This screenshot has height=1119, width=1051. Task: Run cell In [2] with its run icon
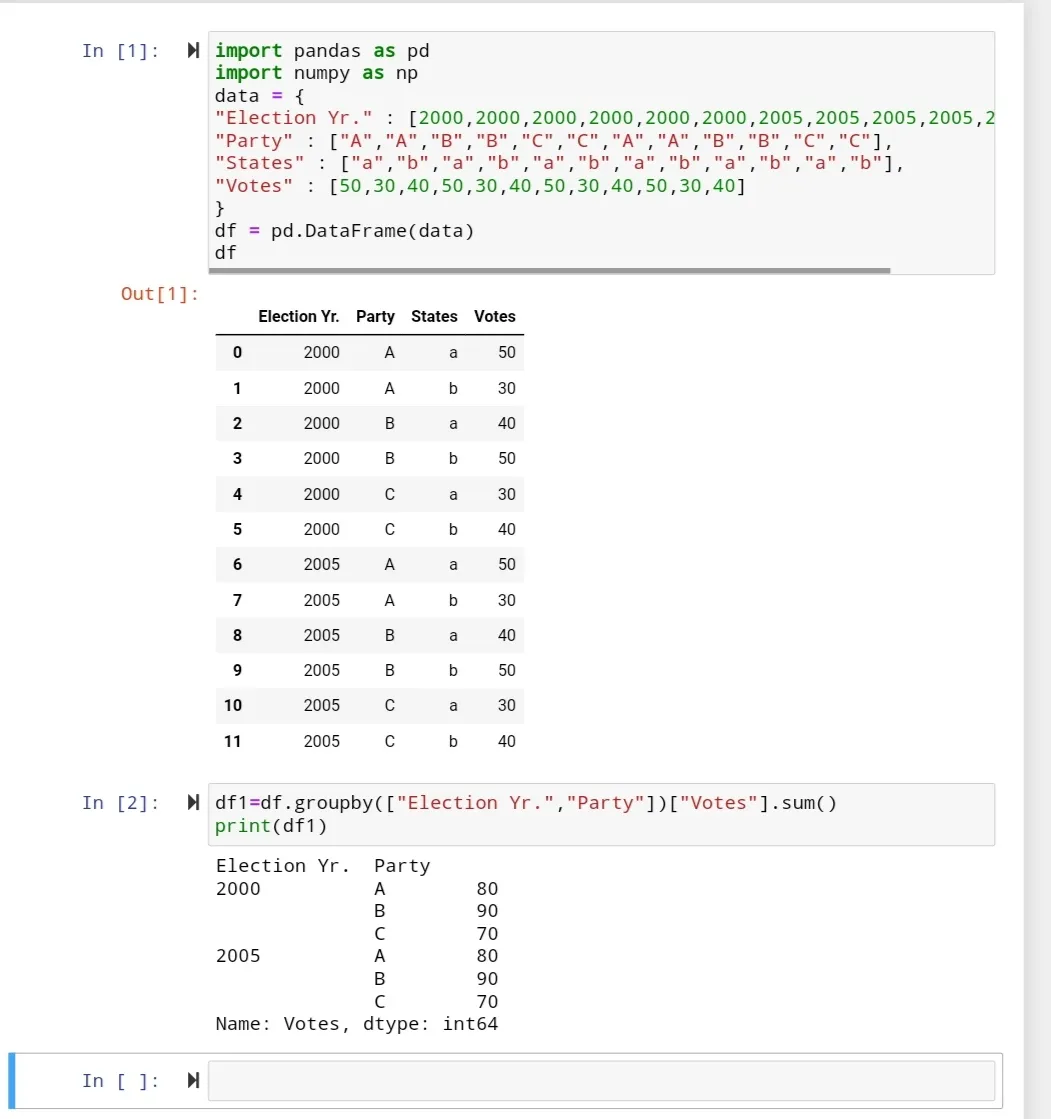[193, 802]
